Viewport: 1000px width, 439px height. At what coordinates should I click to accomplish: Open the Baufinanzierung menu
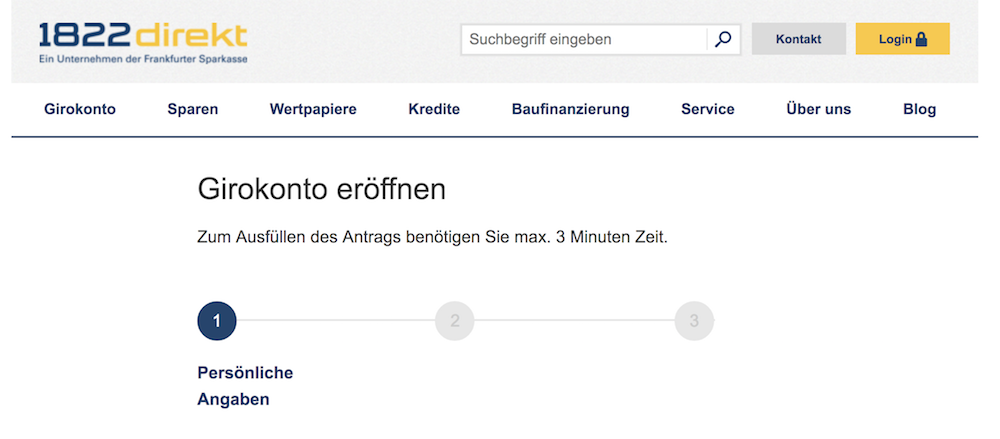point(571,109)
